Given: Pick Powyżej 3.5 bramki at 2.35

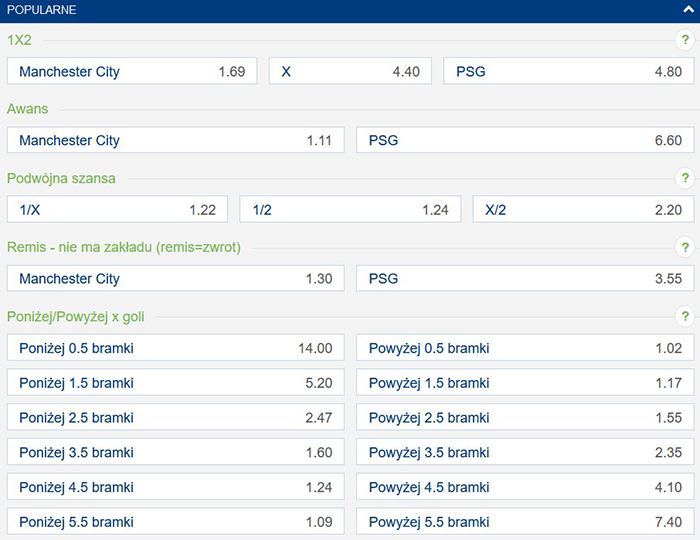Looking at the screenshot, I should pyautogui.click(x=525, y=453).
